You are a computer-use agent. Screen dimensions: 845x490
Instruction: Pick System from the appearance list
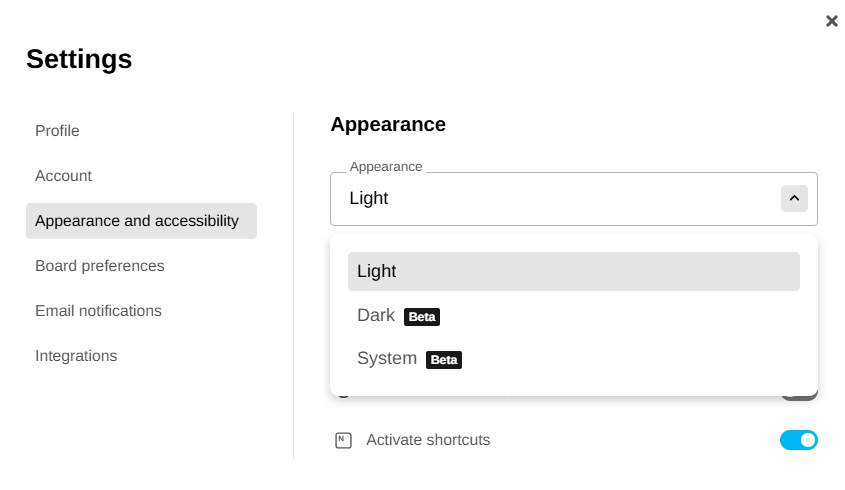click(x=386, y=359)
